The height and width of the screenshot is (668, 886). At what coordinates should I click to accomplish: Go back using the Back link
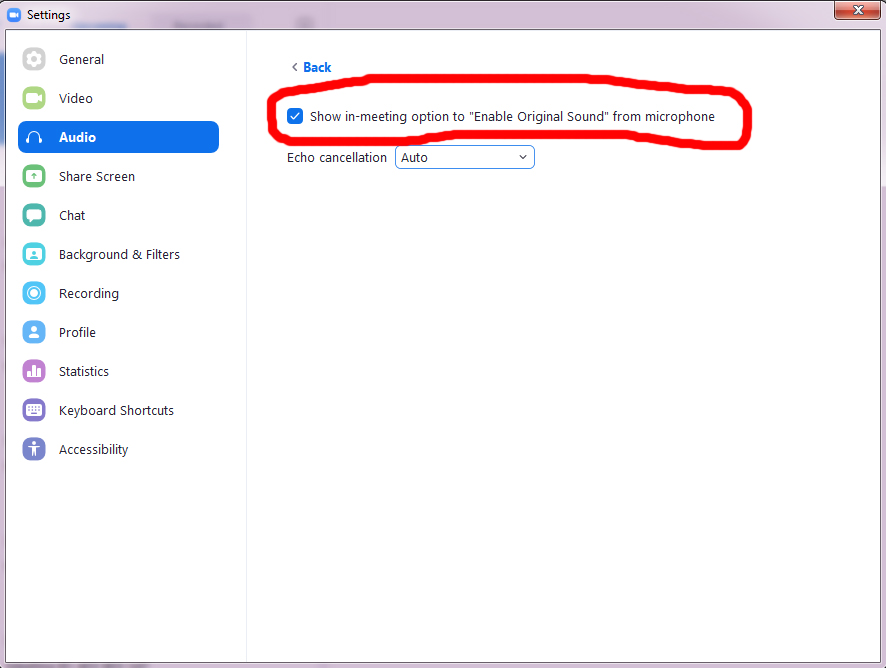317,67
